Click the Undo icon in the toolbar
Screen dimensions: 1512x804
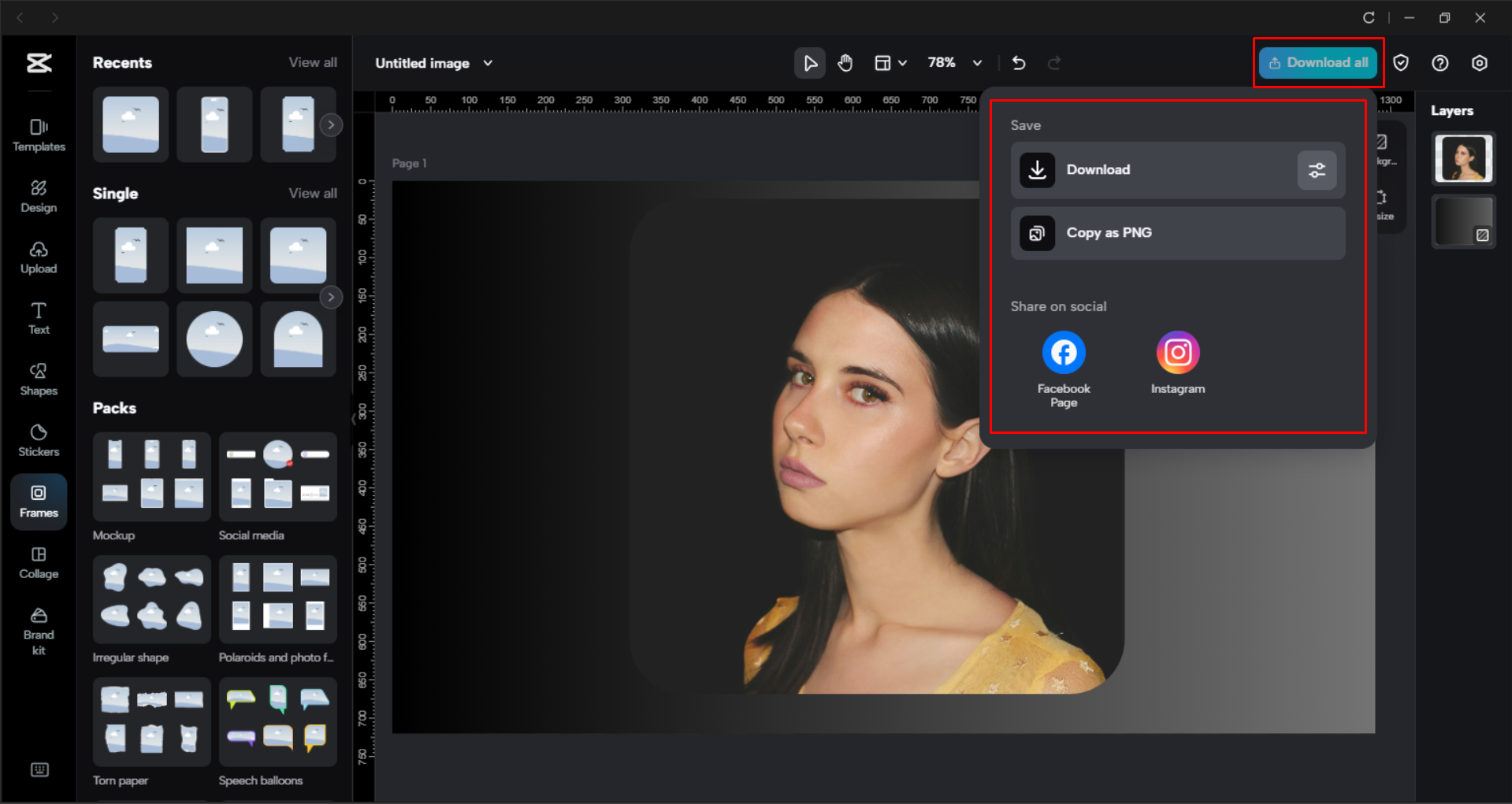pyautogui.click(x=1018, y=63)
